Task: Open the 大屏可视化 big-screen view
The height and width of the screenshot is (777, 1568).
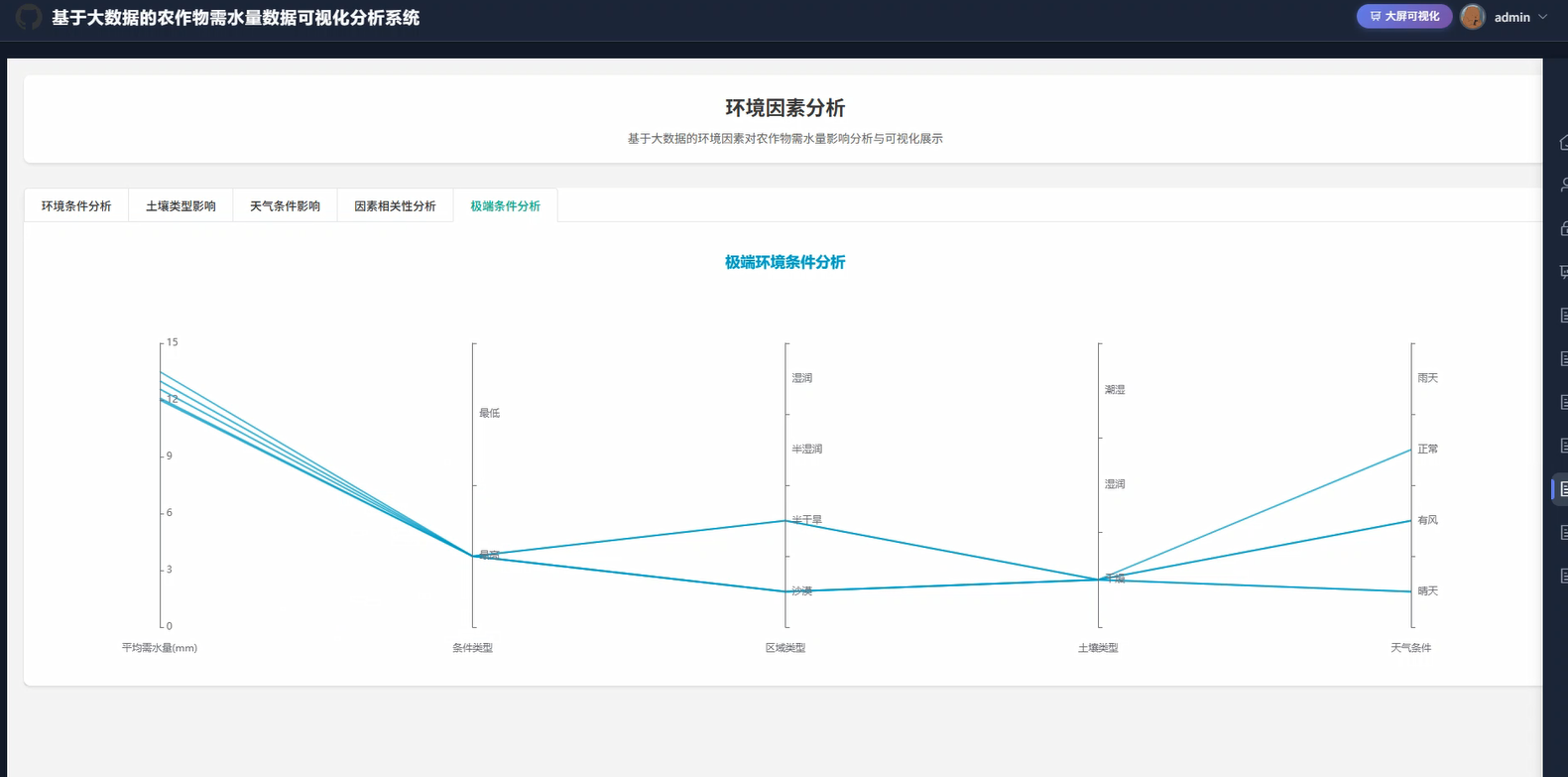Action: [1404, 16]
